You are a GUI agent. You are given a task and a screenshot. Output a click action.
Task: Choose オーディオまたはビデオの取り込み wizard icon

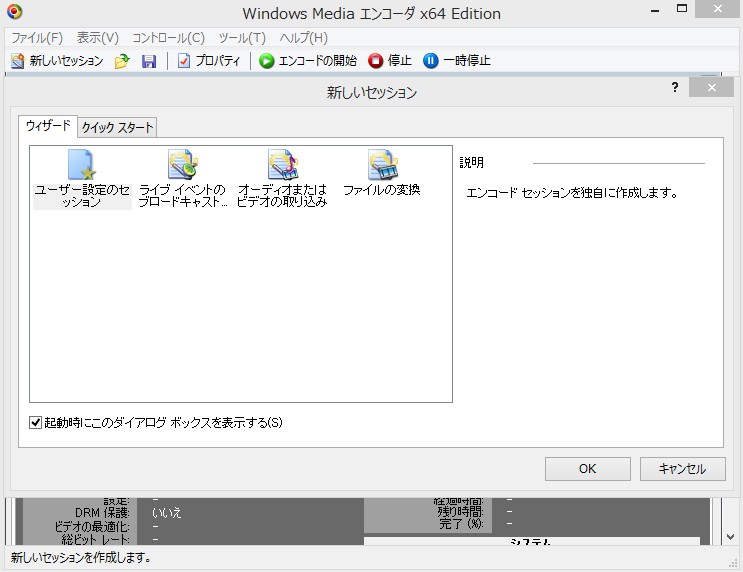(x=282, y=180)
